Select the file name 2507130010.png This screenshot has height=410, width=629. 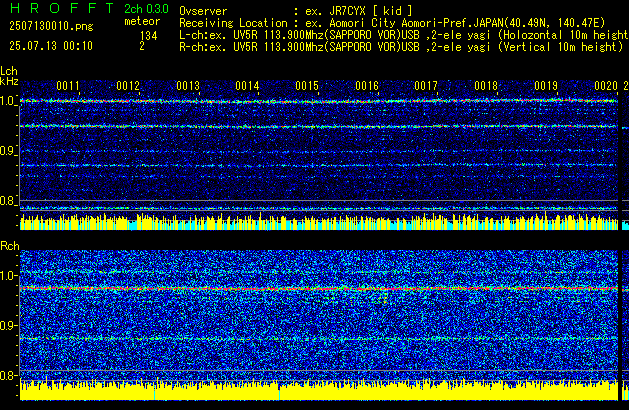coord(51,26)
